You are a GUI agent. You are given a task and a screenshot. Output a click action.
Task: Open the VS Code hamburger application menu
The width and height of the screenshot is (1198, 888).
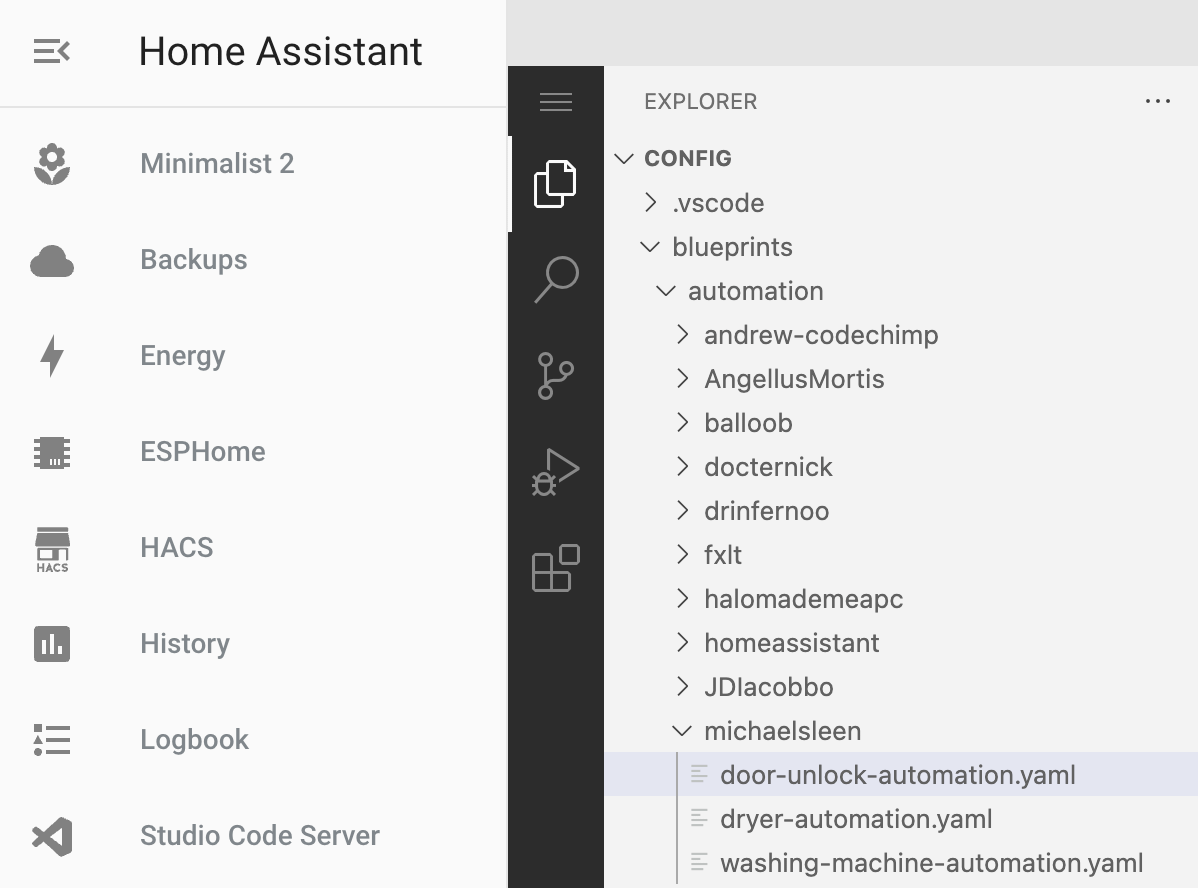555,102
